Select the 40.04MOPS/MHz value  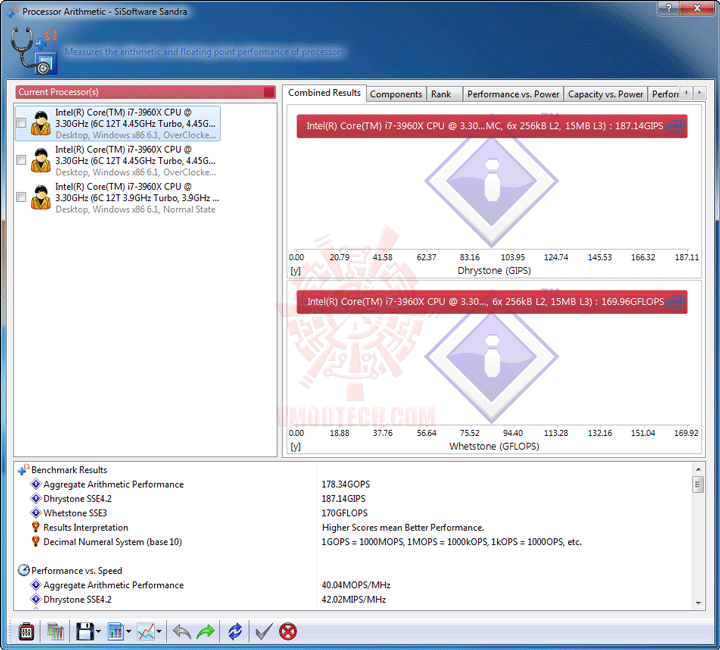[356, 585]
